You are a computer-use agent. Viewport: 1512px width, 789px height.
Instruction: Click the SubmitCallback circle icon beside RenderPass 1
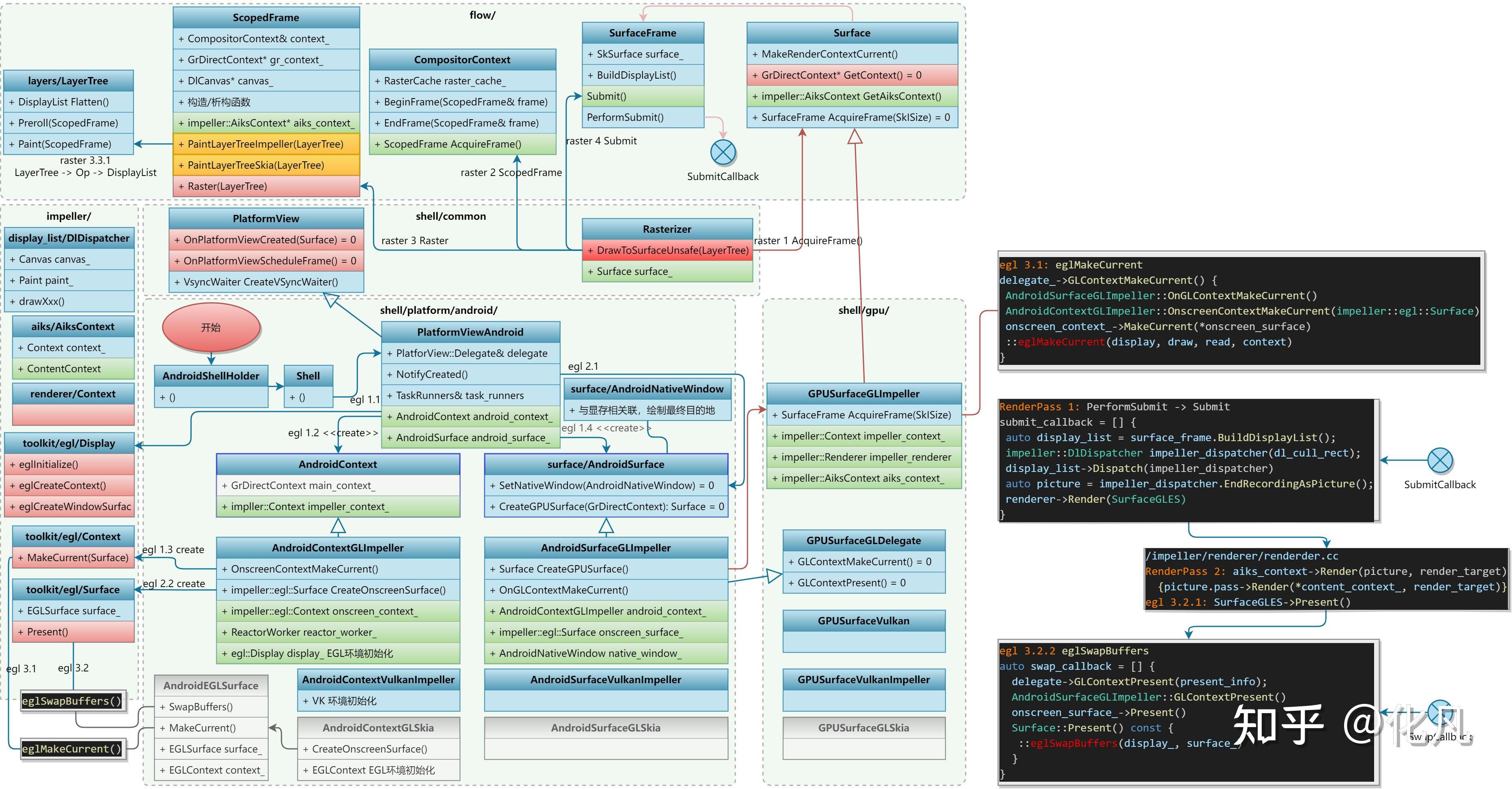(x=1440, y=461)
